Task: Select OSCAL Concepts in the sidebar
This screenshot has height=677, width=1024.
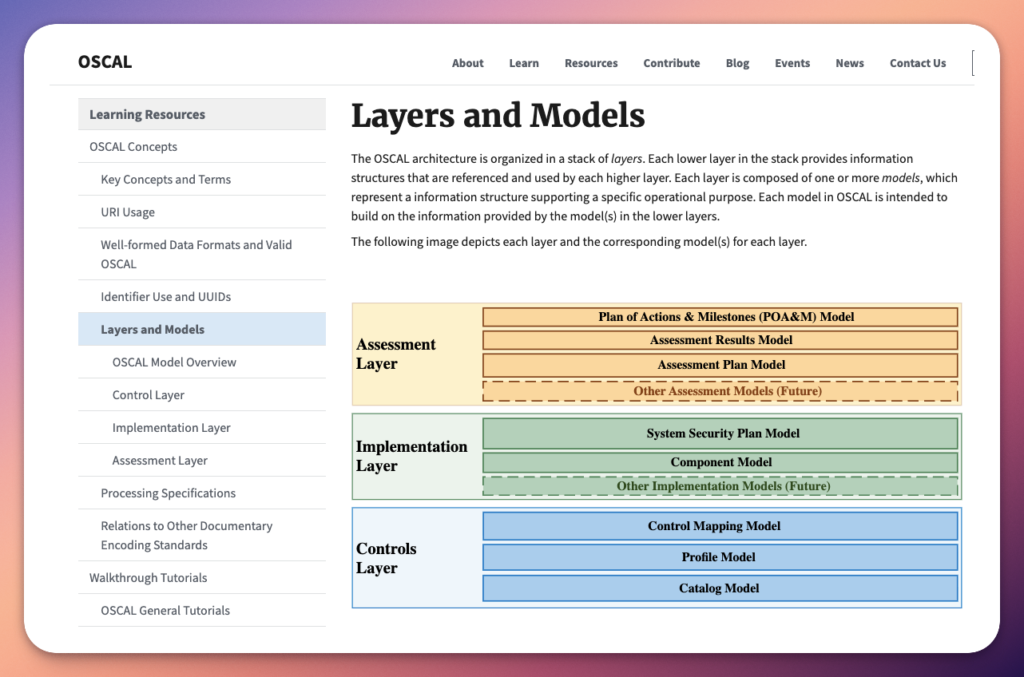Action: [x=133, y=147]
